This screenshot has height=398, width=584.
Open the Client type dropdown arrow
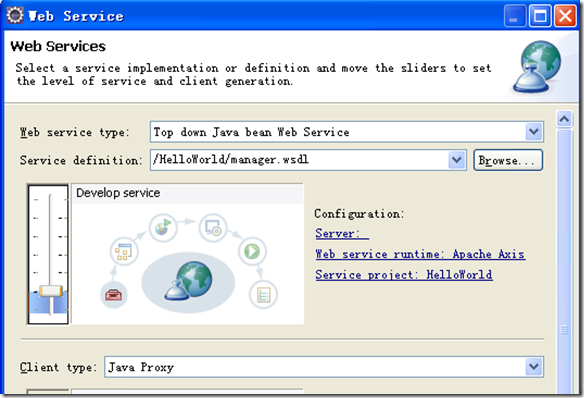534,367
